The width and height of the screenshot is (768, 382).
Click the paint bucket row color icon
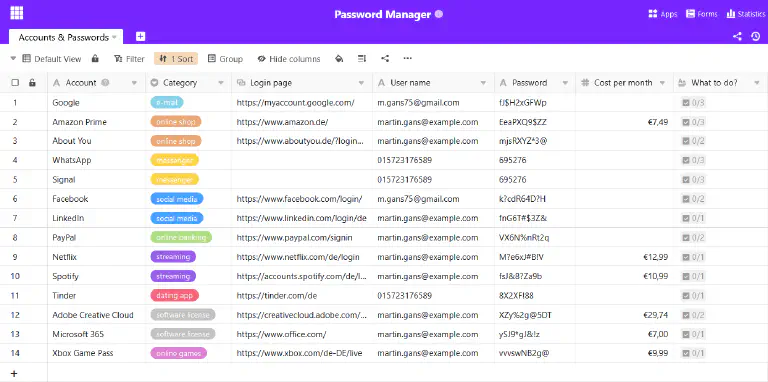pos(339,59)
